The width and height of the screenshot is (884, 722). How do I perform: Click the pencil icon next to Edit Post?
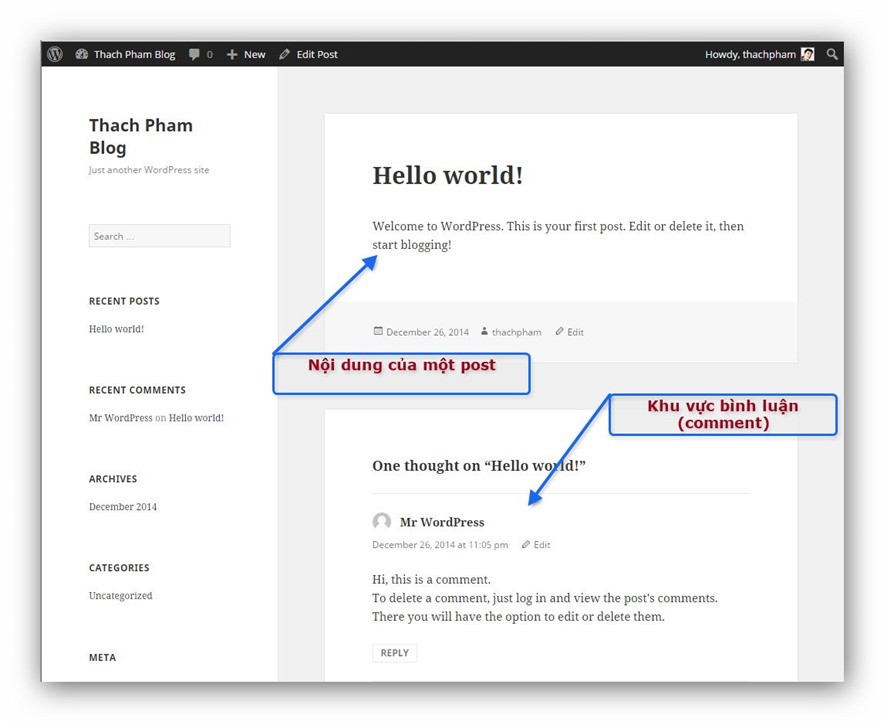pos(285,54)
